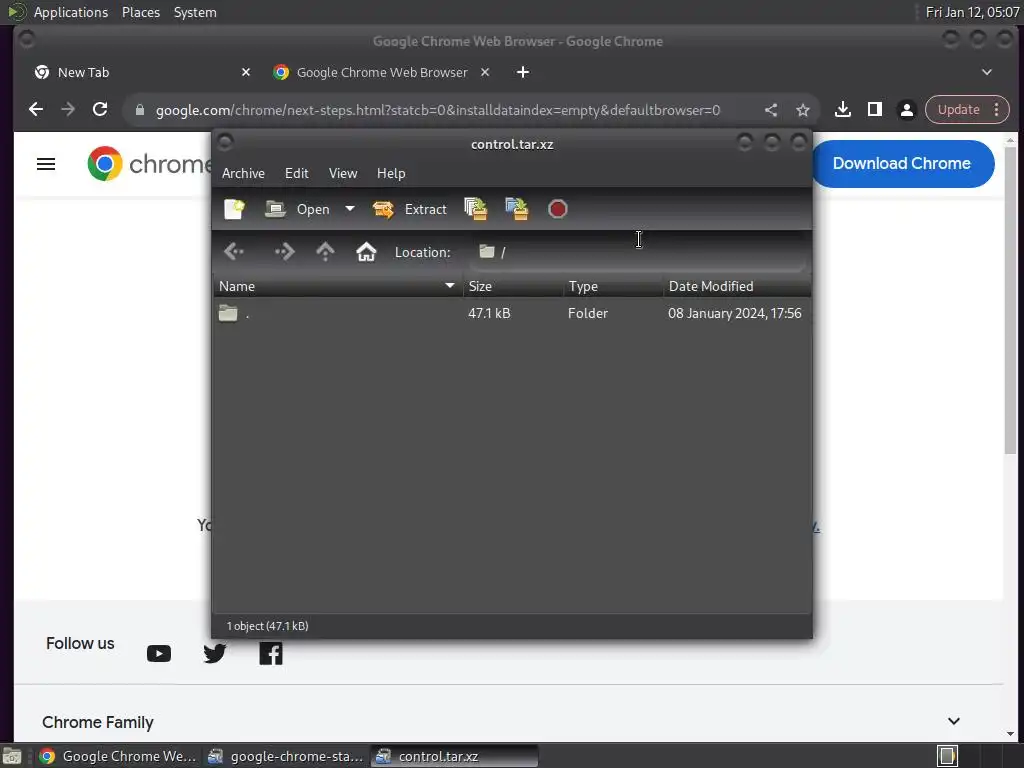The width and height of the screenshot is (1024, 768).
Task: Click the red Stop operation icon
Action: (558, 210)
